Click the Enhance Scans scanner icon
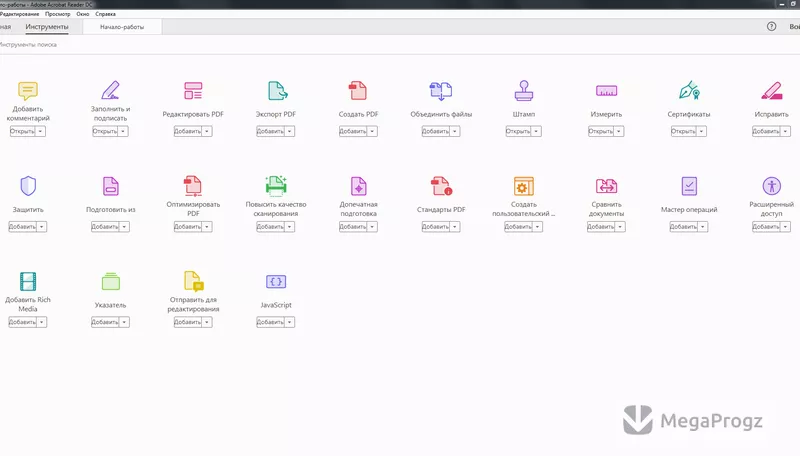Screen dimensions: 800x456 pyautogui.click(x=276, y=186)
